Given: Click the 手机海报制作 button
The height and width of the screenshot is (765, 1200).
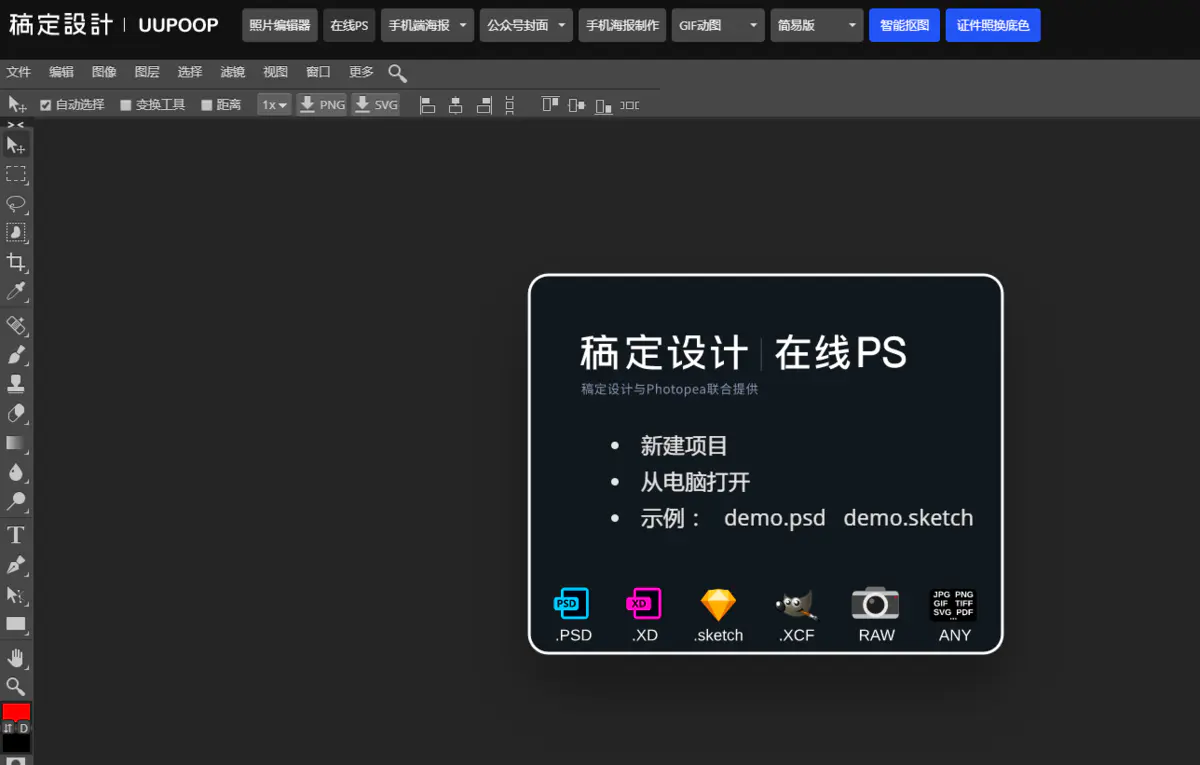Looking at the screenshot, I should coord(622,25).
